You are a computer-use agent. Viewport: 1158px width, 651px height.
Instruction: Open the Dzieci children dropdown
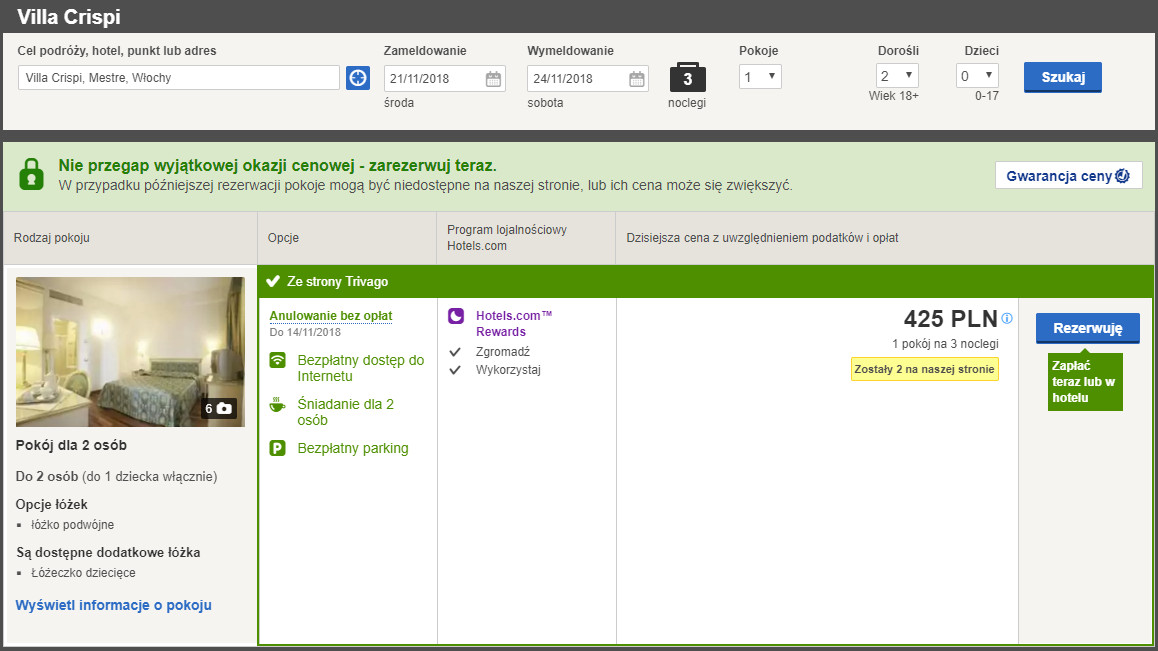[977, 76]
